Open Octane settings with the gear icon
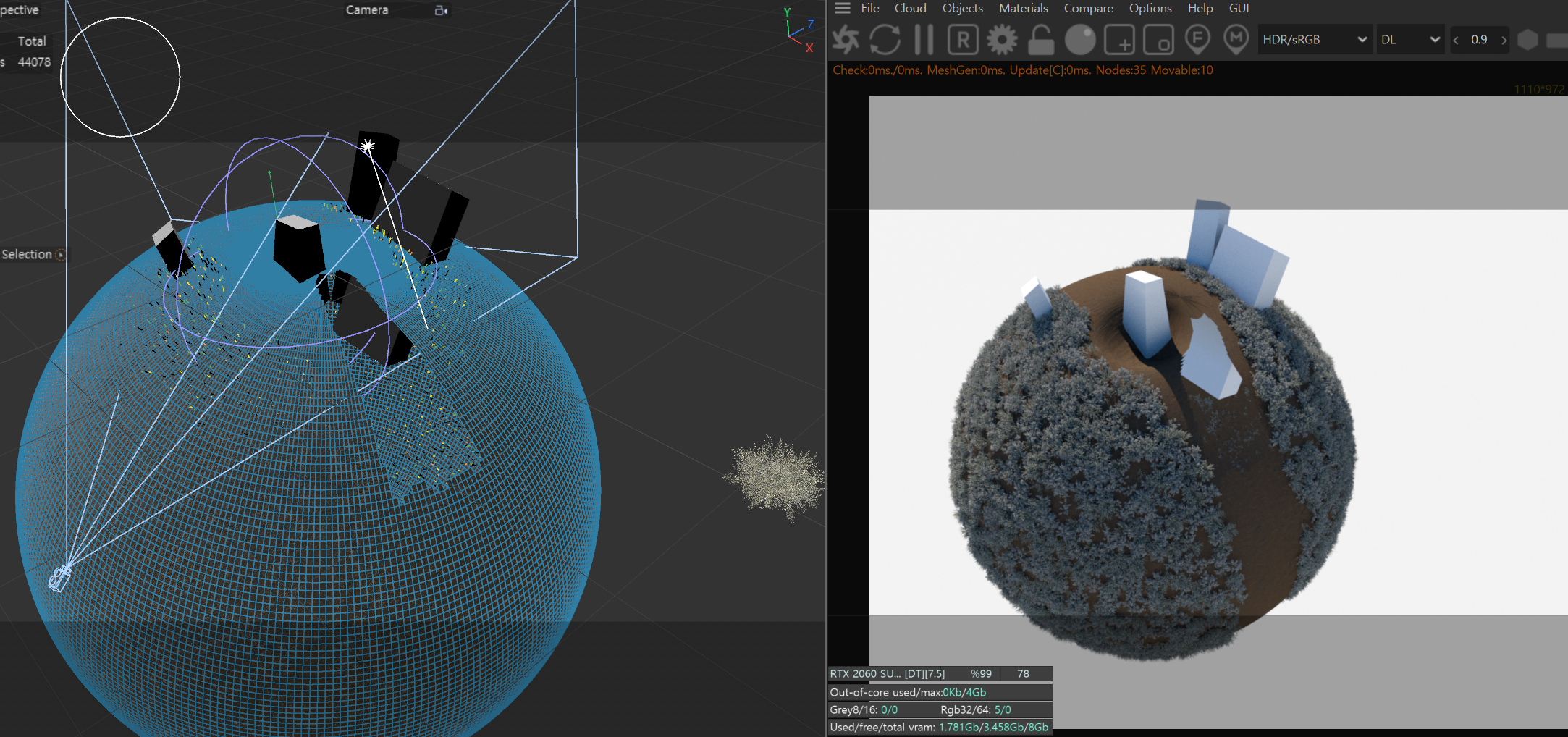This screenshot has height=737, width=1568. pos(1002,40)
